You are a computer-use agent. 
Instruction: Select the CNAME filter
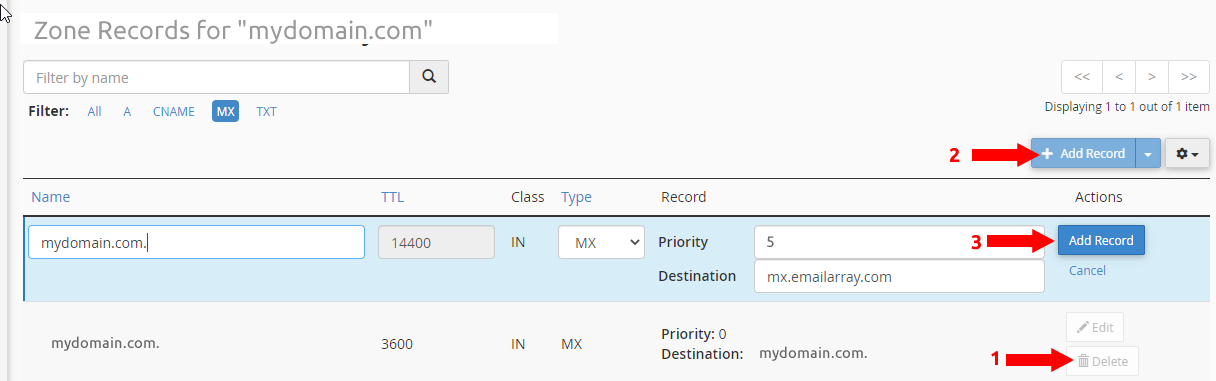[x=173, y=112]
